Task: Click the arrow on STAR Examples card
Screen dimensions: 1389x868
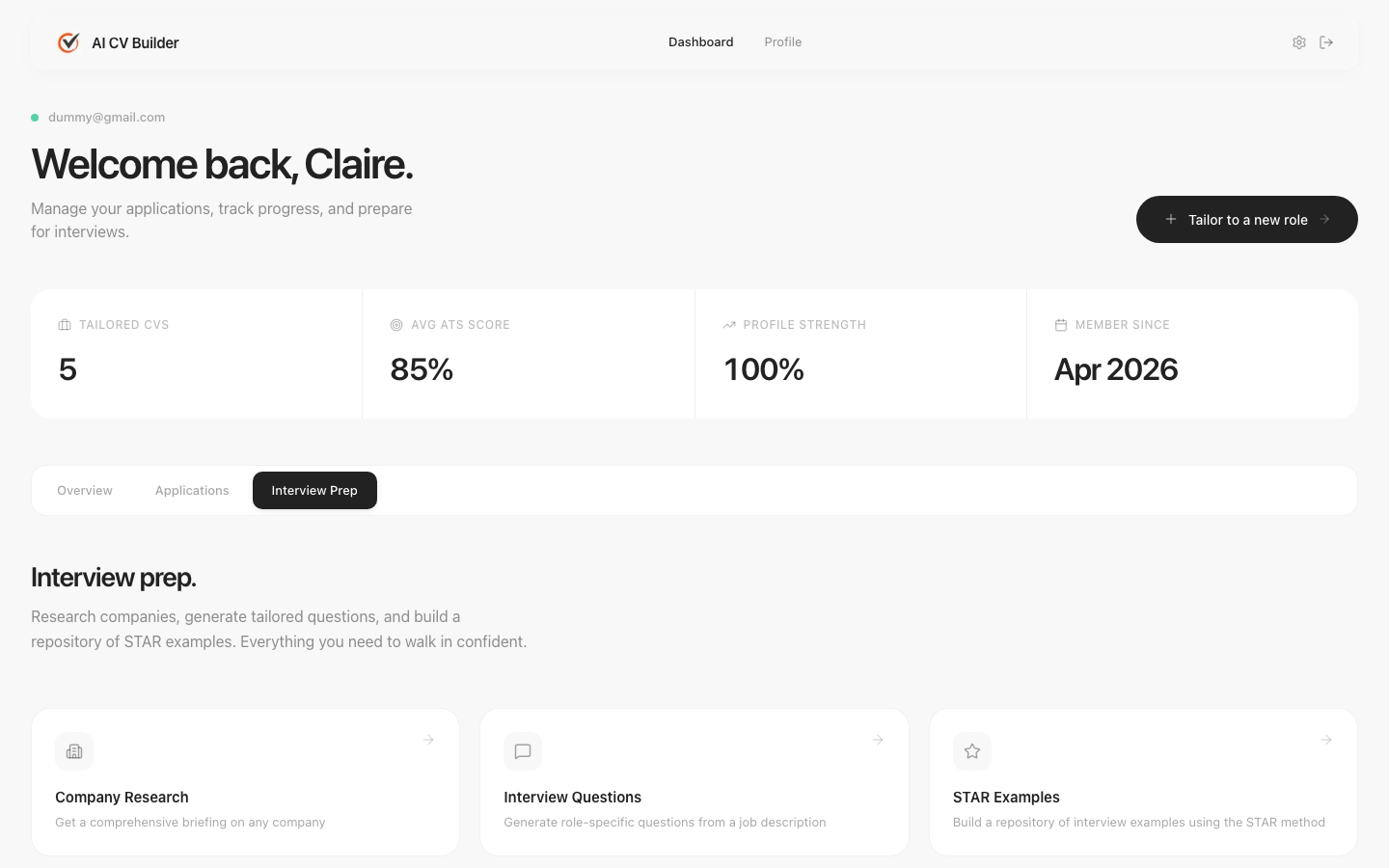Action: click(1326, 740)
